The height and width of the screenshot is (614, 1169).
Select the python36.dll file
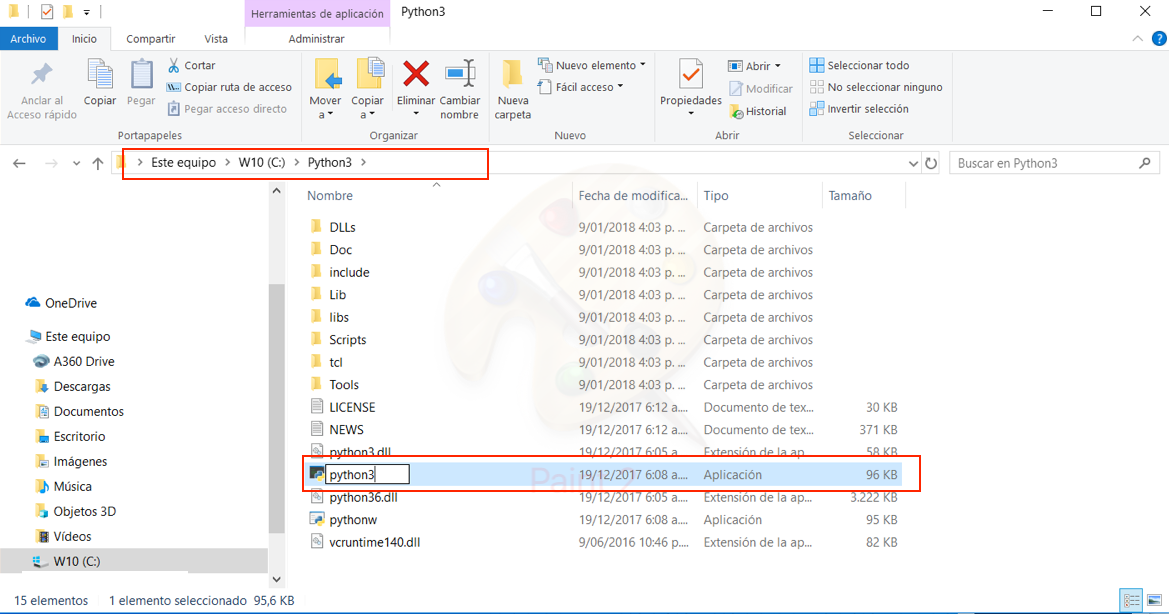coord(363,497)
